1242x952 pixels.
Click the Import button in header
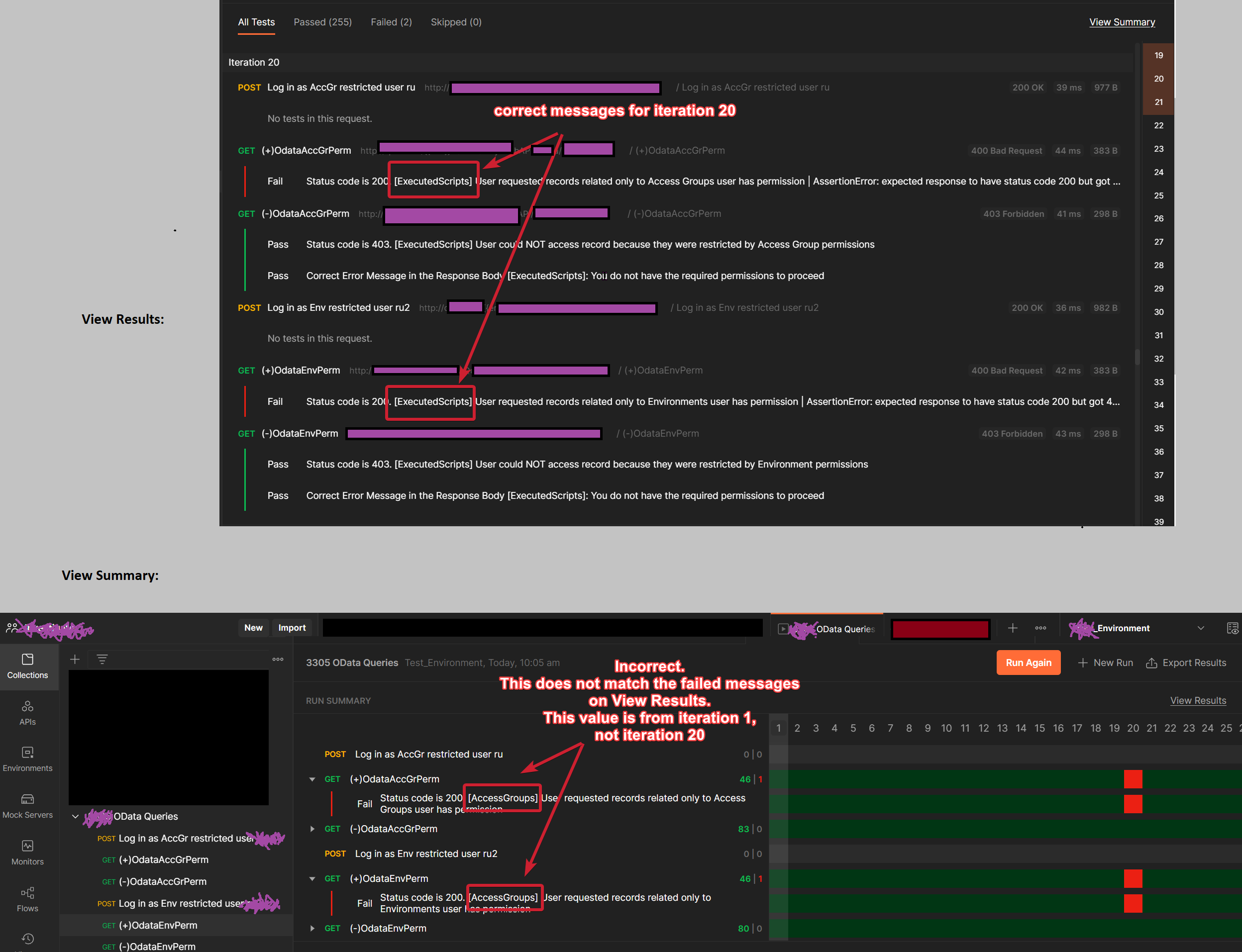(x=292, y=628)
